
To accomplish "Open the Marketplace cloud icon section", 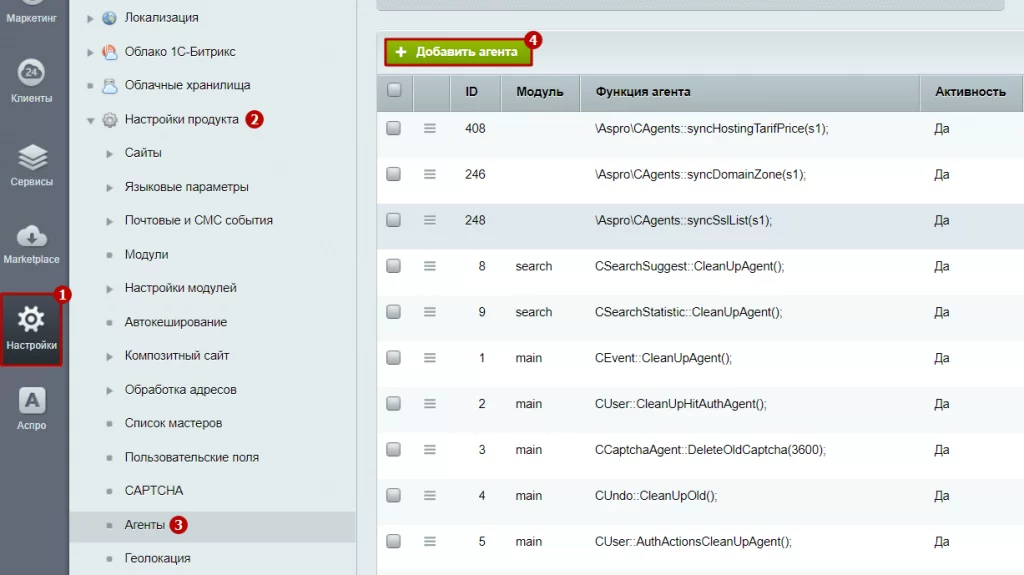I will click(31, 243).
